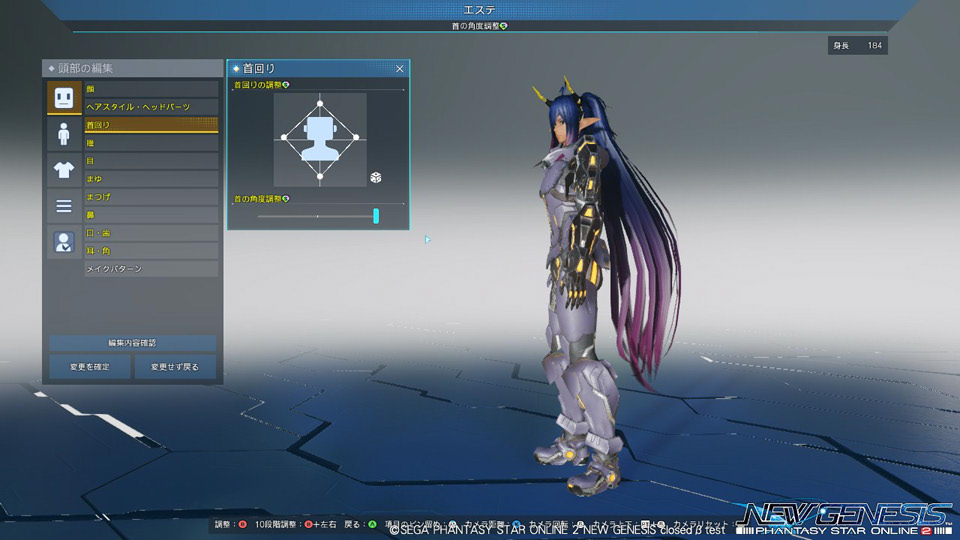This screenshot has width=960, height=540.
Task: Choose the 耳・角 menu item
Action: point(150,251)
